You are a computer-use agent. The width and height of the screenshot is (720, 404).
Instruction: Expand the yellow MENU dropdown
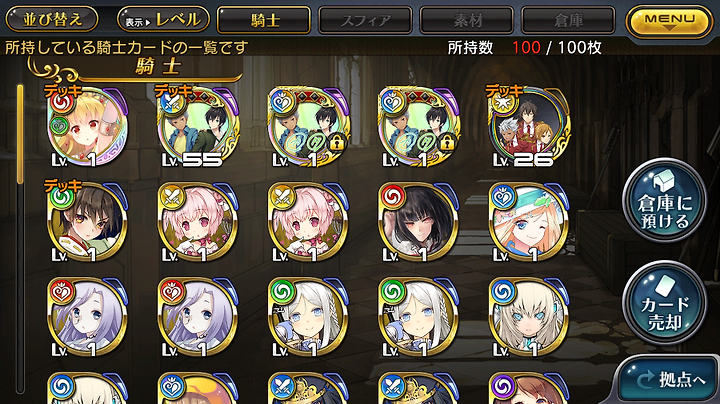(669, 21)
